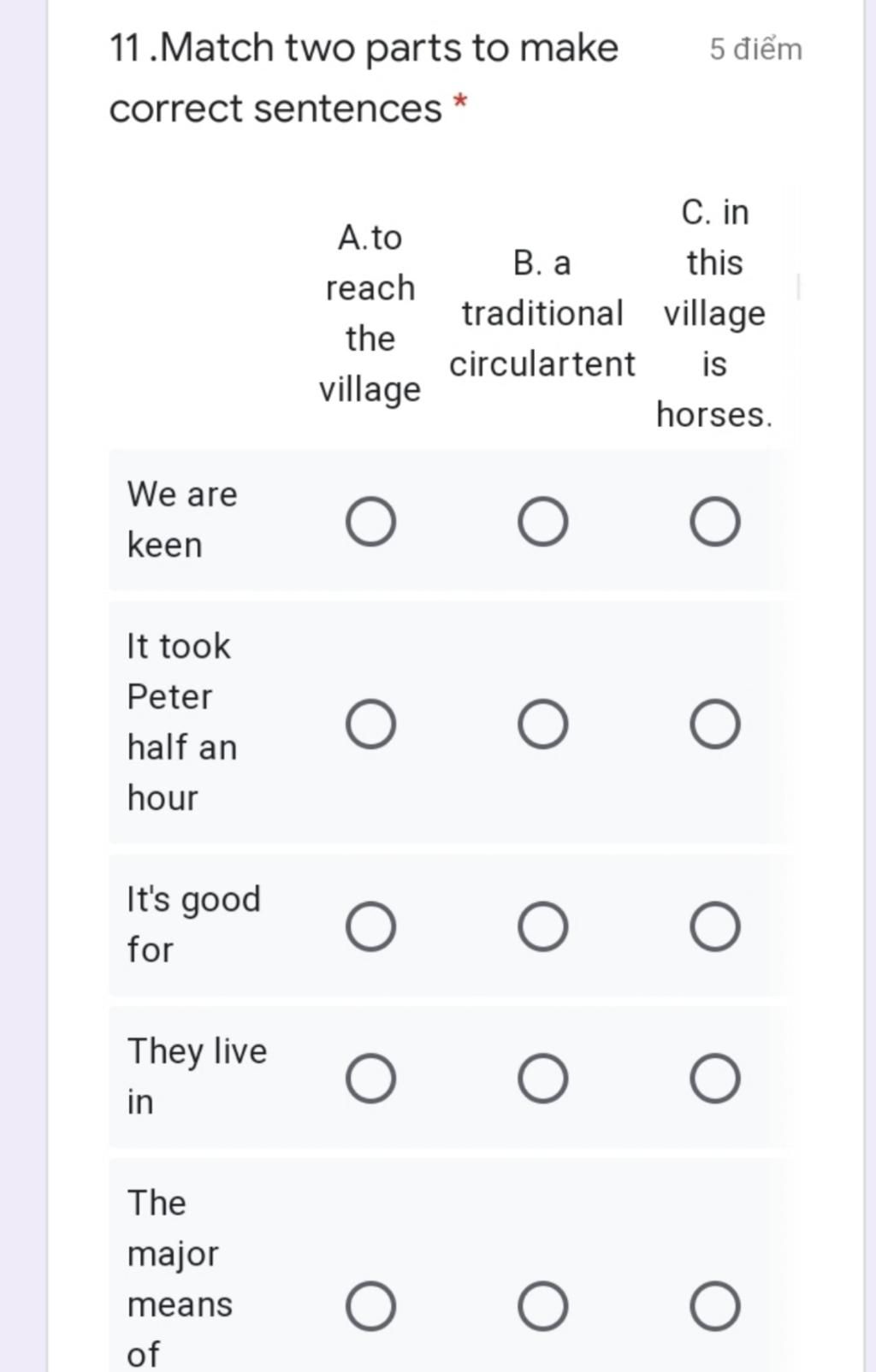Click the question 11 title text
The image size is (876, 1372).
(364, 78)
